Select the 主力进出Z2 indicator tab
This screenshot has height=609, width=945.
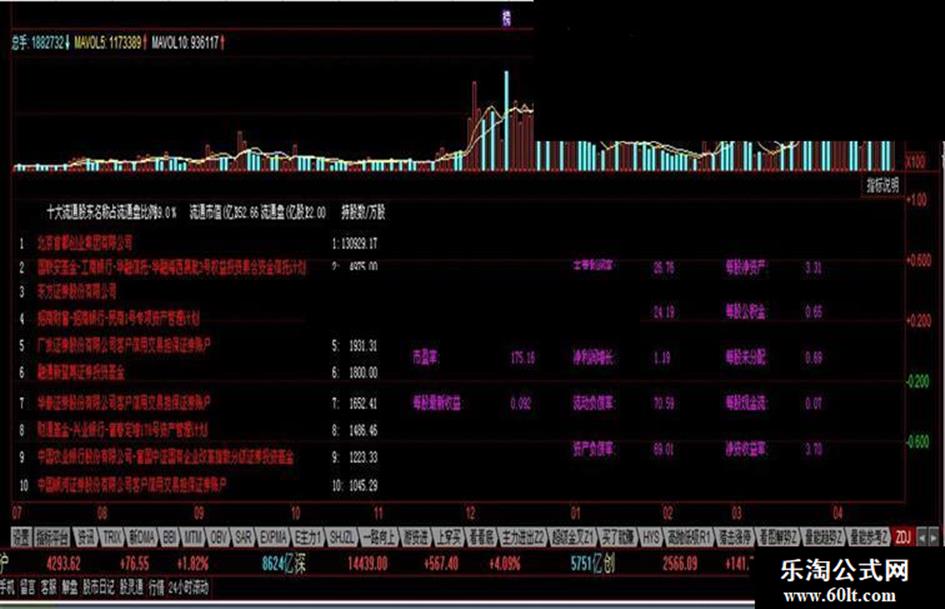tap(523, 537)
